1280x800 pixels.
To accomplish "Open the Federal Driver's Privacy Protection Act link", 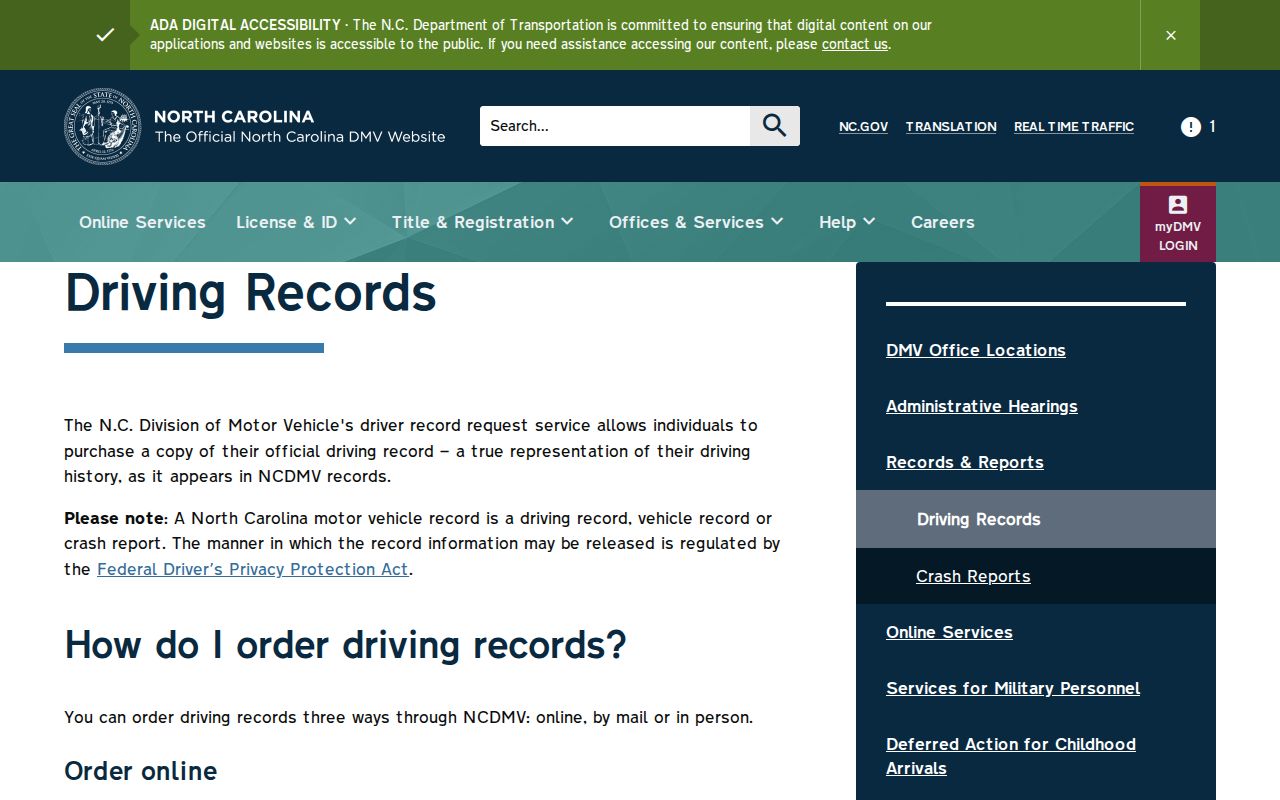I will [x=253, y=569].
